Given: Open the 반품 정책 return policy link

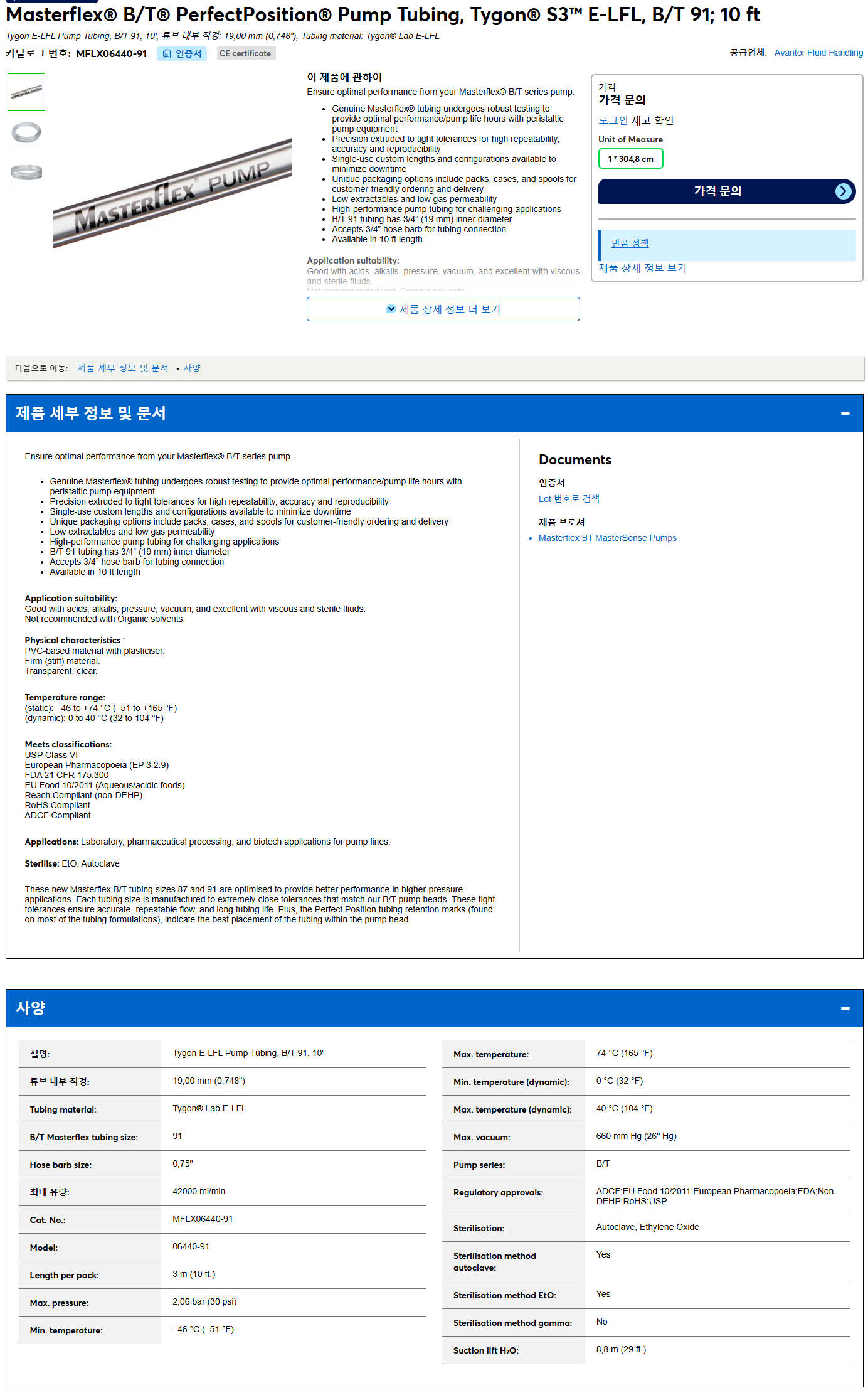Looking at the screenshot, I should pos(630,243).
